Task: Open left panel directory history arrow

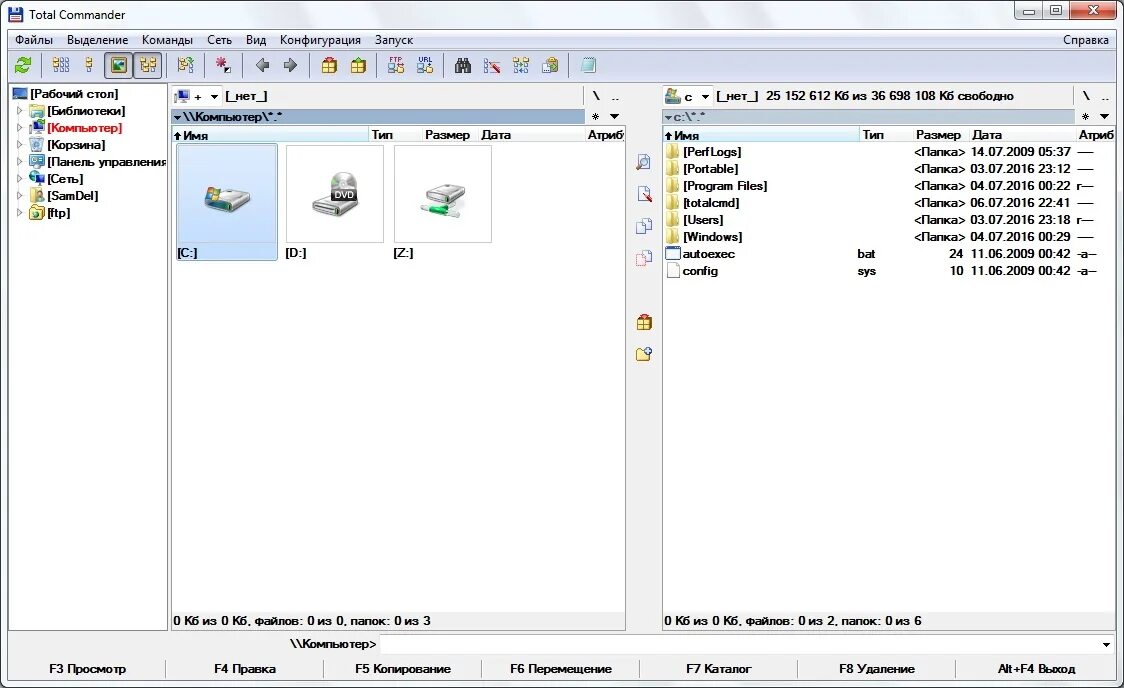Action: 614,116
